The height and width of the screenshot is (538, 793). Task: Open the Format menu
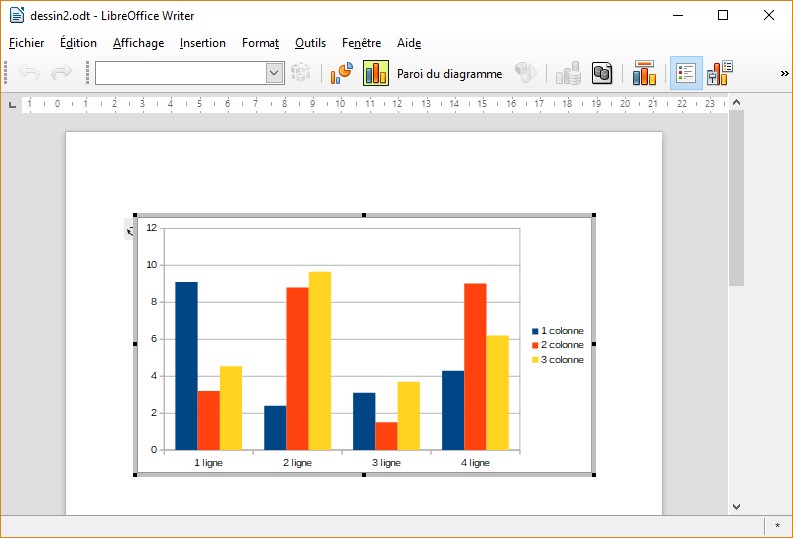pos(260,43)
